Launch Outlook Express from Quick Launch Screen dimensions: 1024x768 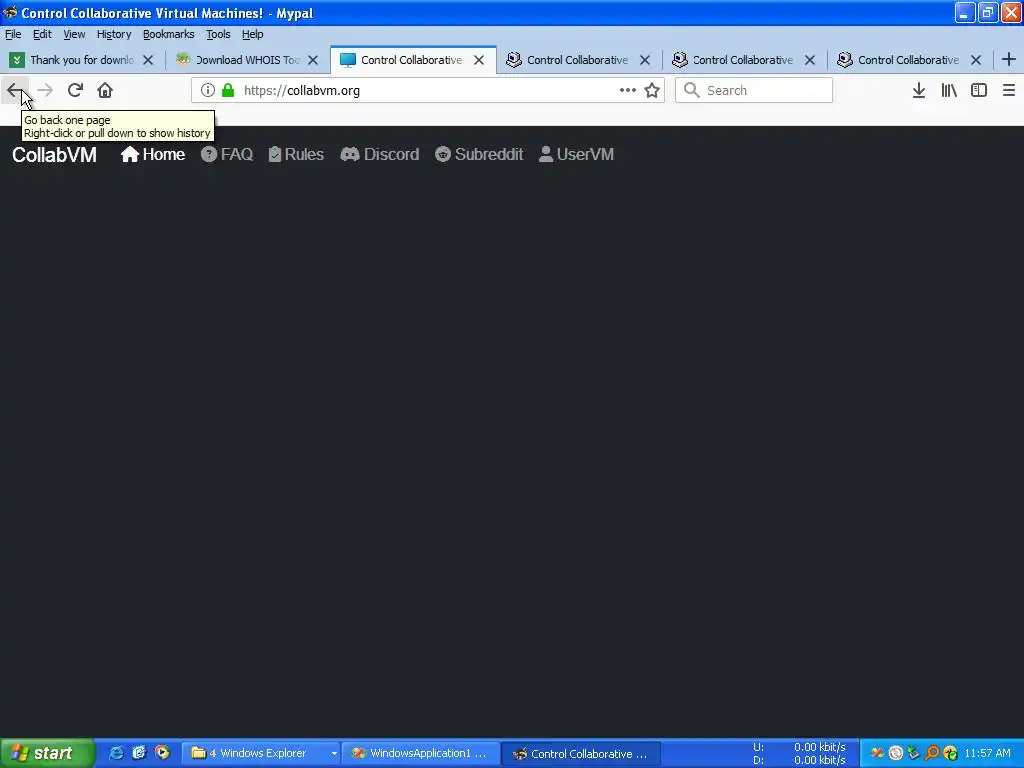pos(139,753)
